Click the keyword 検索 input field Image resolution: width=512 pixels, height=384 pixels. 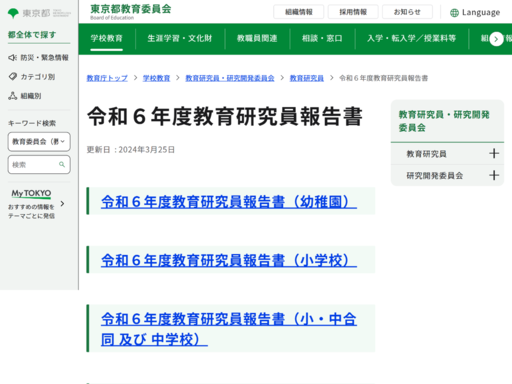point(39,164)
